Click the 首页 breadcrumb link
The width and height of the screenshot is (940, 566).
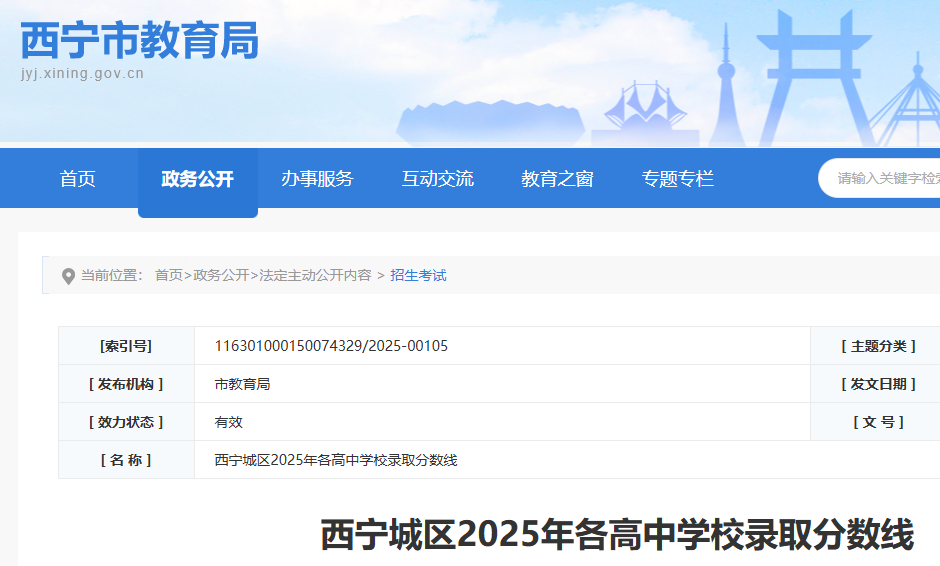[168, 275]
